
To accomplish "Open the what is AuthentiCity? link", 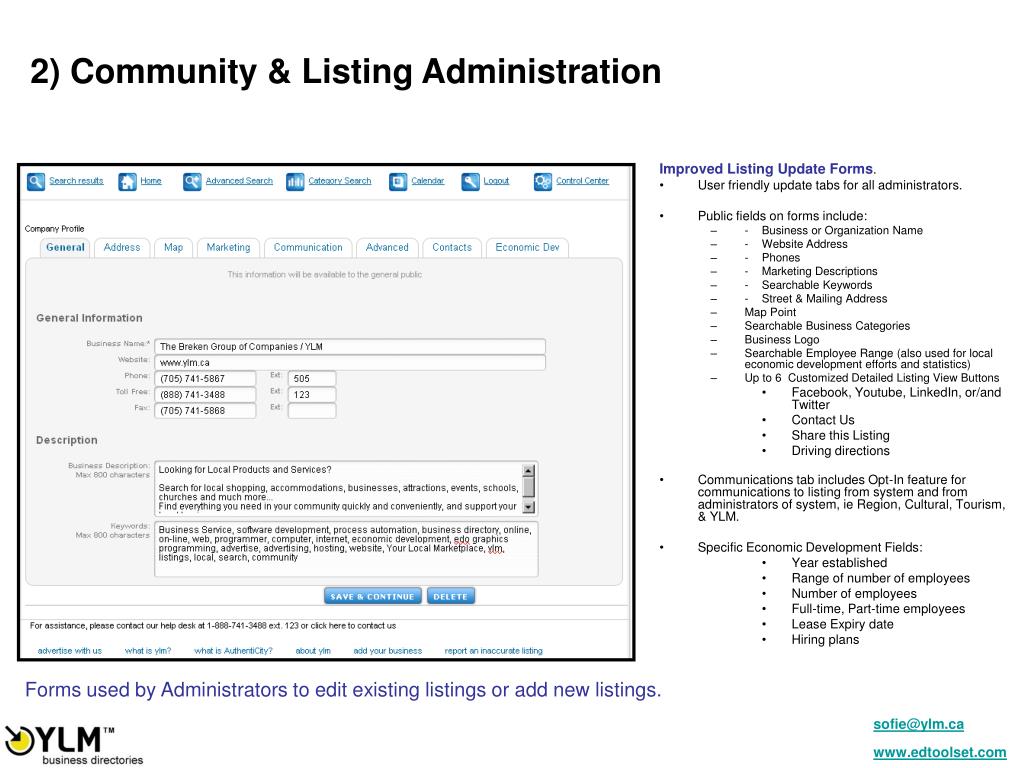I will (x=233, y=651).
